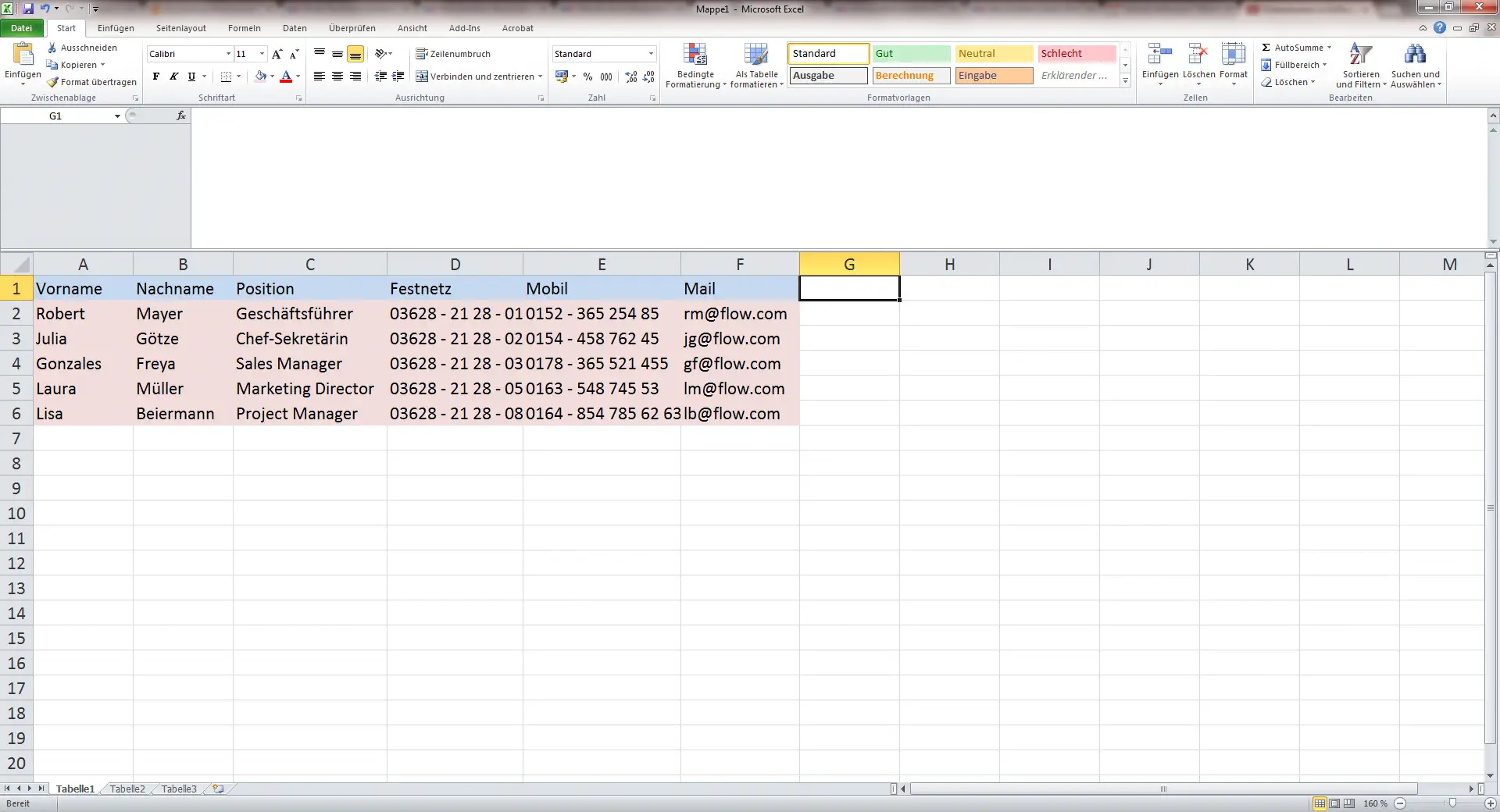Switch to the Formeln ribbon tab
The height and width of the screenshot is (812, 1500).
tap(244, 28)
